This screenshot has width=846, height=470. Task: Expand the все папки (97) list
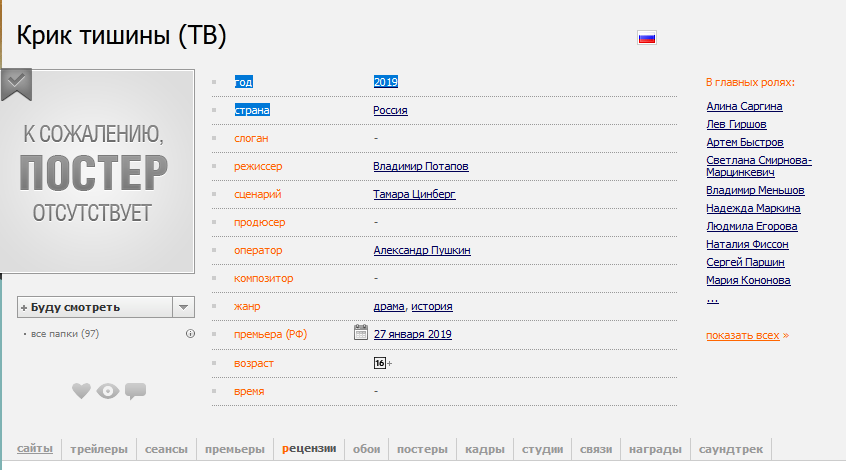[65, 334]
